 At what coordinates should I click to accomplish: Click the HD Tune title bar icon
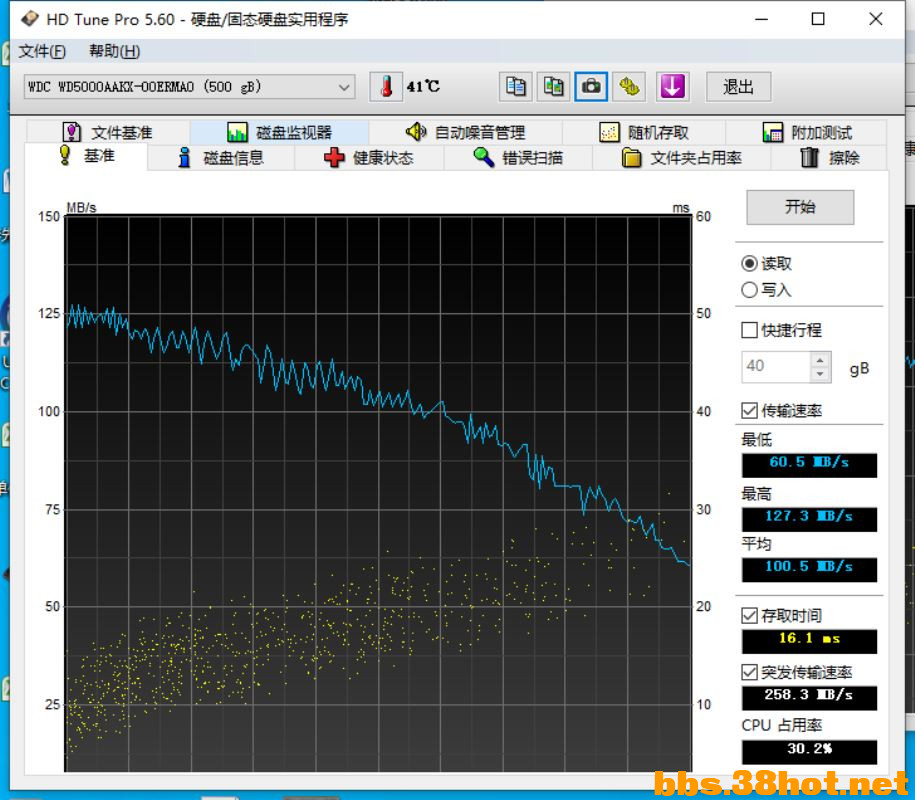30,19
